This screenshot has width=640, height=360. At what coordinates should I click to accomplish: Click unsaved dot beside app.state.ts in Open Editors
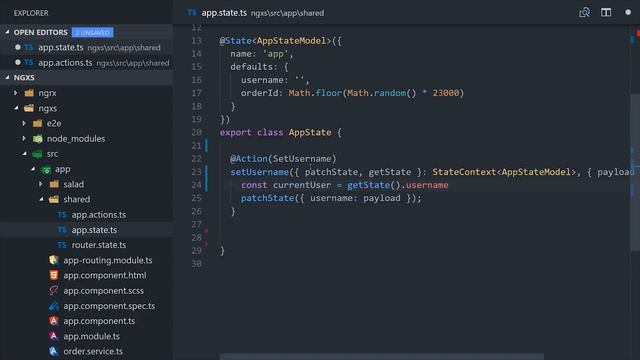tap(18, 47)
